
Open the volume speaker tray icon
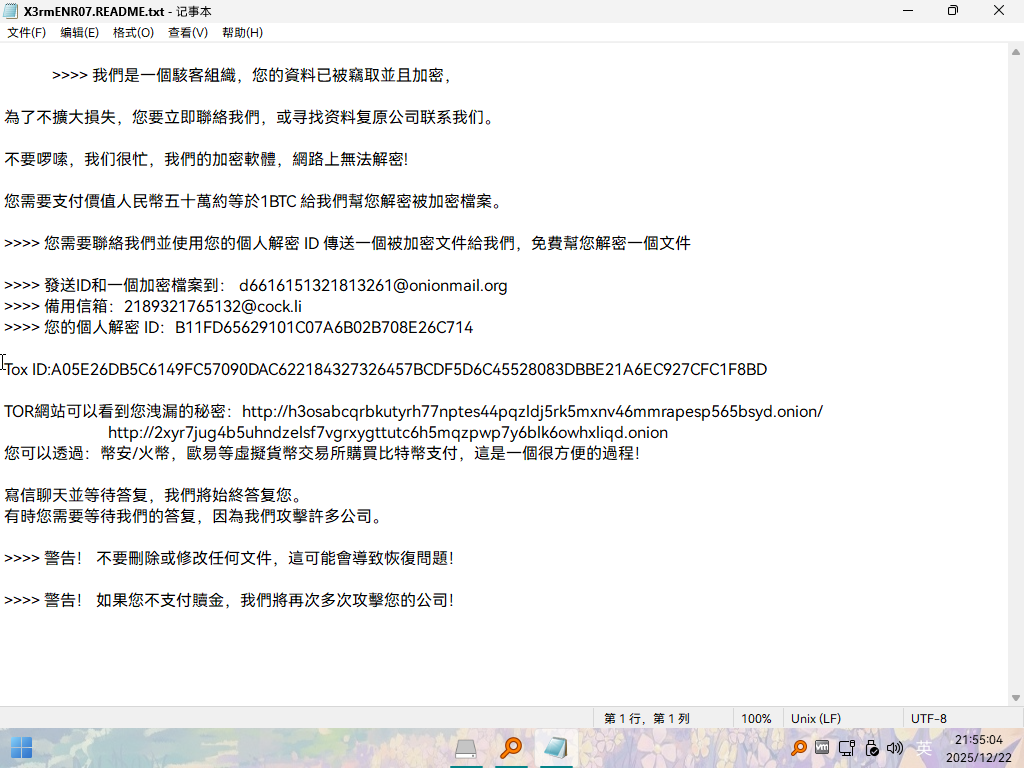(895, 748)
